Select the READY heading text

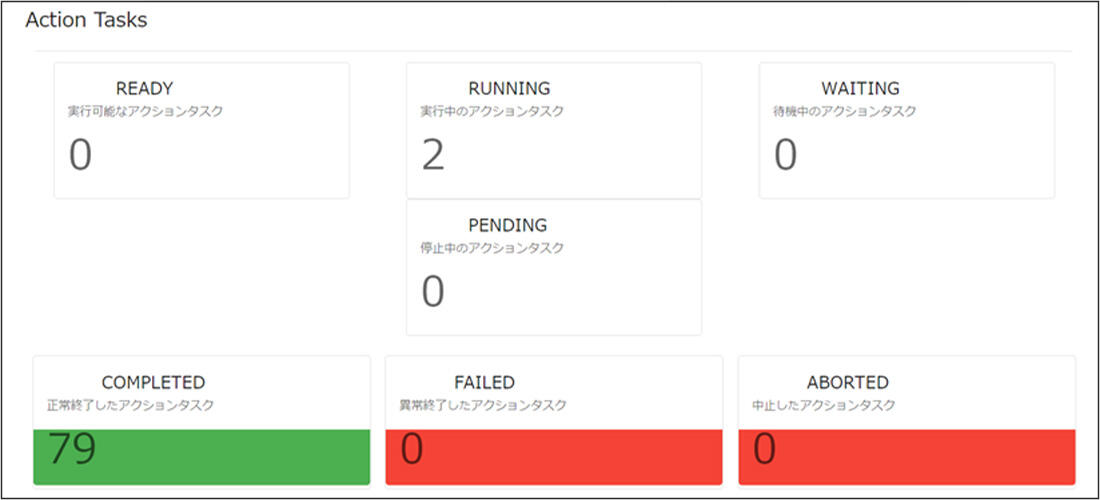(x=145, y=88)
